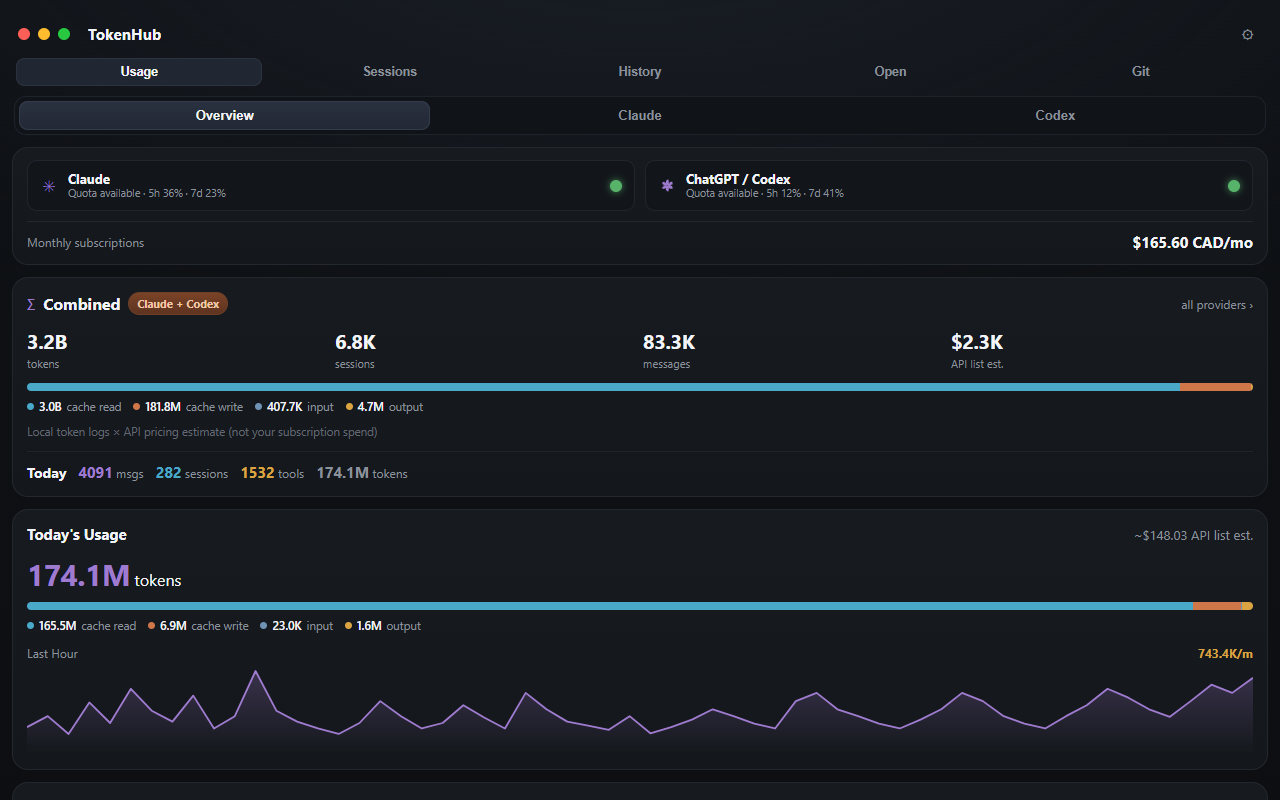
Task: Click Monthly subscriptions label
Action: [x=86, y=243]
